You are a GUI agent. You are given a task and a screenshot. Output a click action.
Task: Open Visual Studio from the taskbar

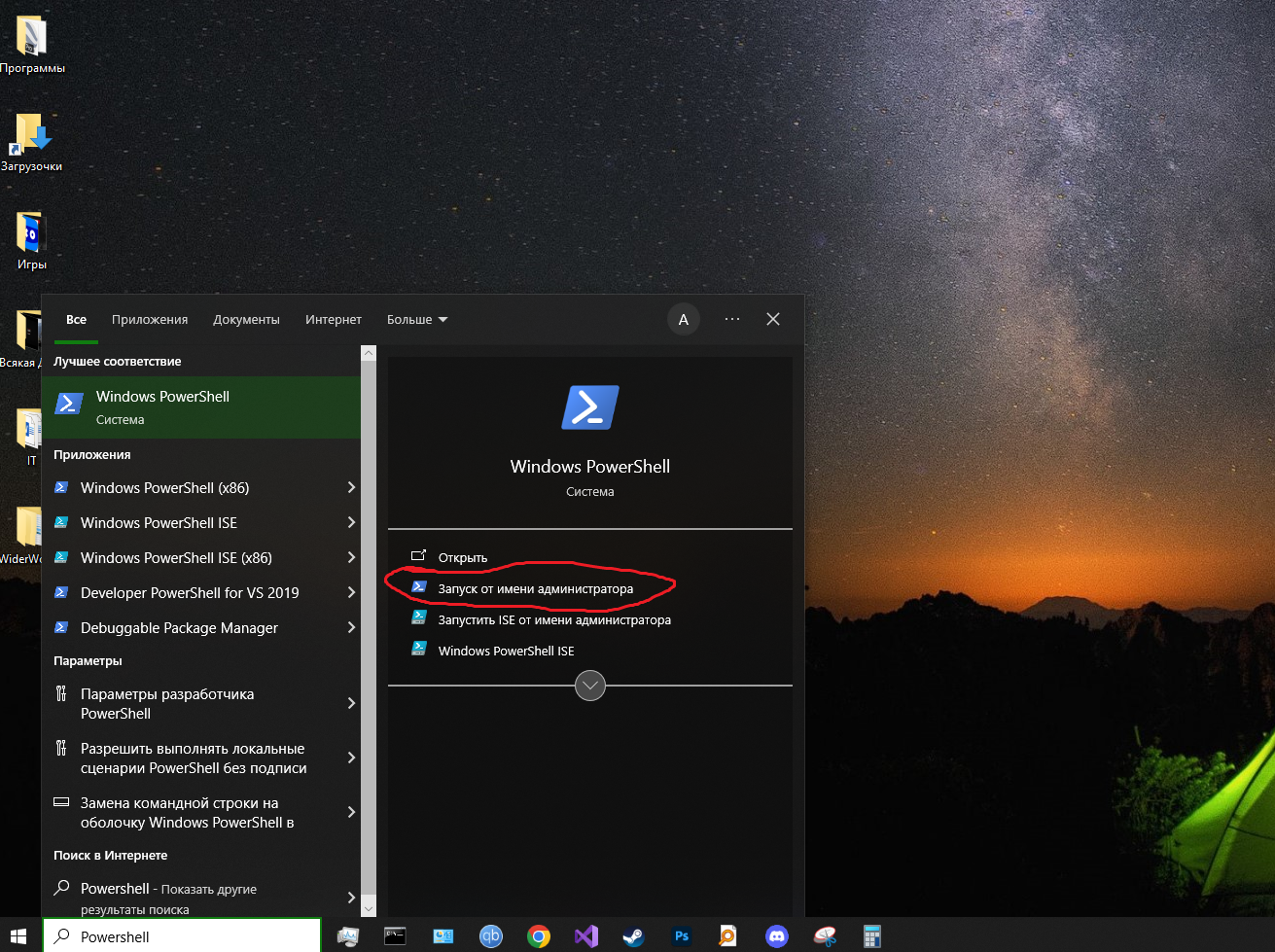pos(585,936)
